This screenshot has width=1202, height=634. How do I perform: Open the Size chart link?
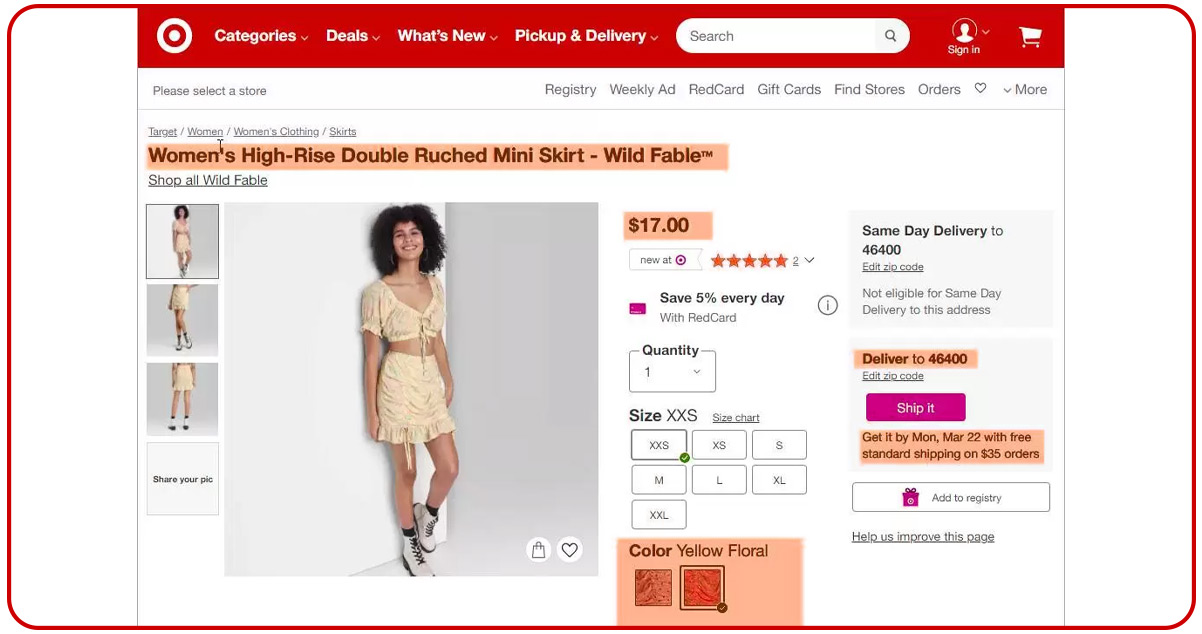click(x=735, y=418)
